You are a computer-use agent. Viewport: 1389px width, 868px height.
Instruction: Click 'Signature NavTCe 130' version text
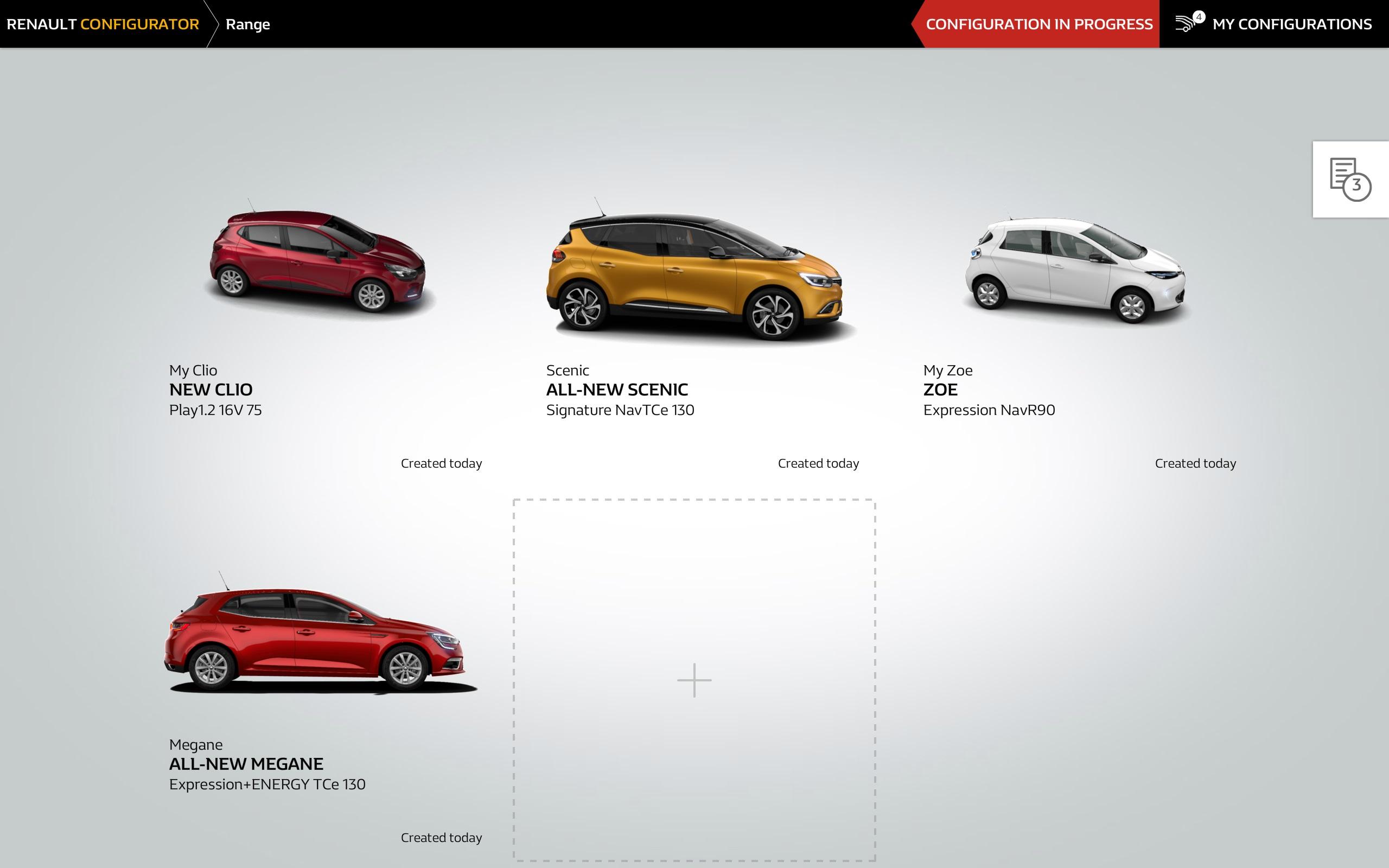tap(620, 410)
